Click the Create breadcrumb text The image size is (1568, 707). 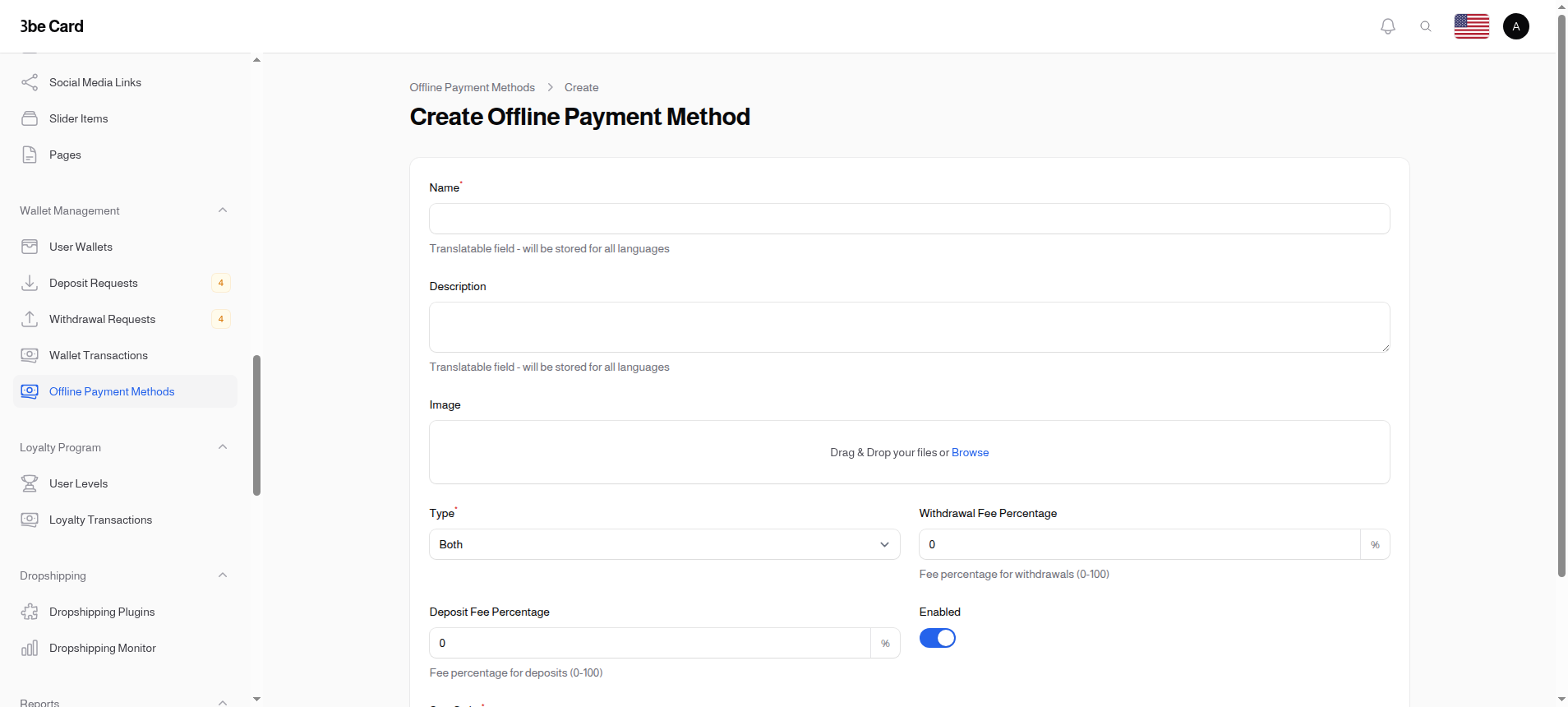(581, 87)
